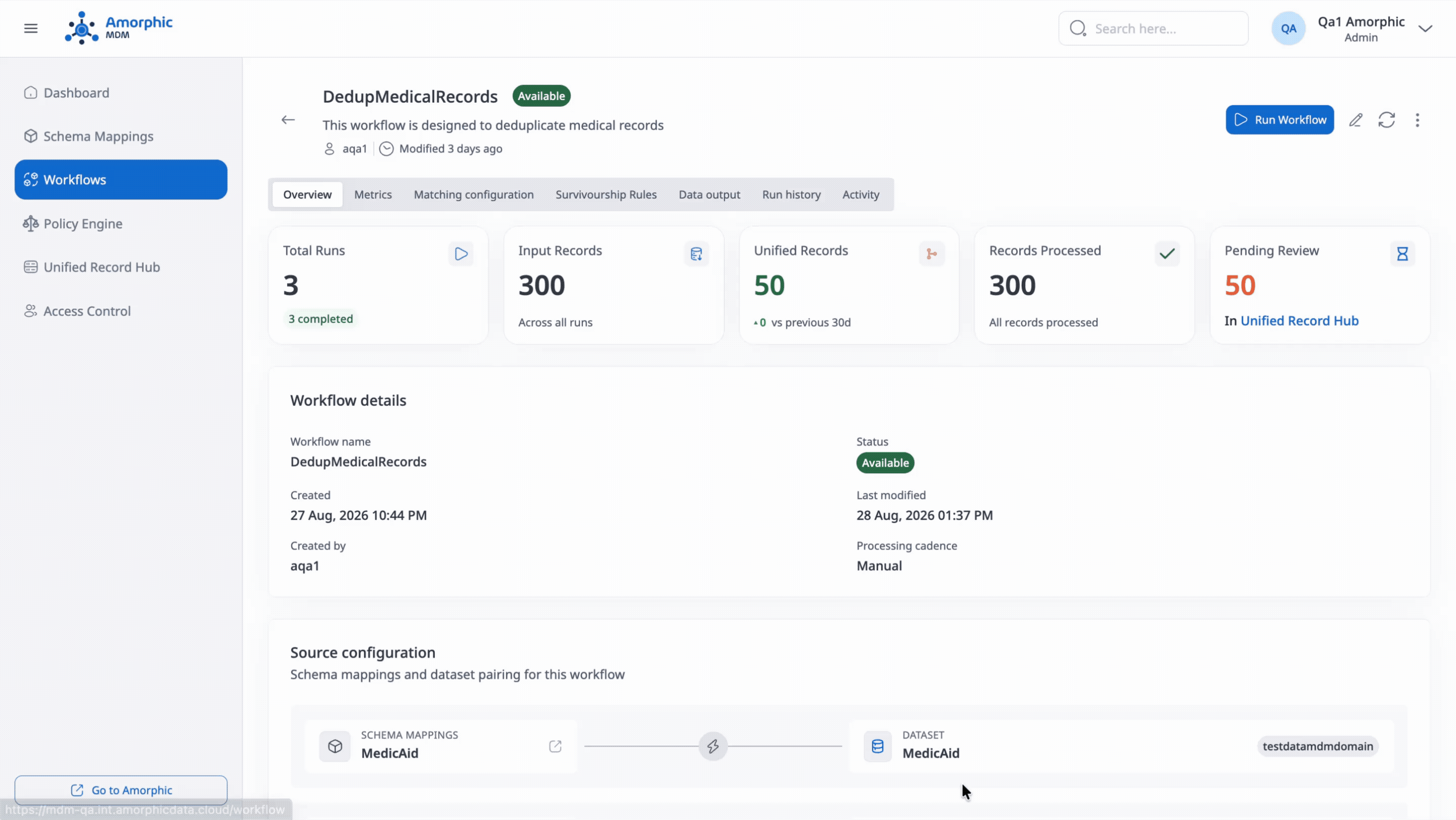
Task: Switch to the Metrics tab
Action: pyautogui.click(x=373, y=195)
